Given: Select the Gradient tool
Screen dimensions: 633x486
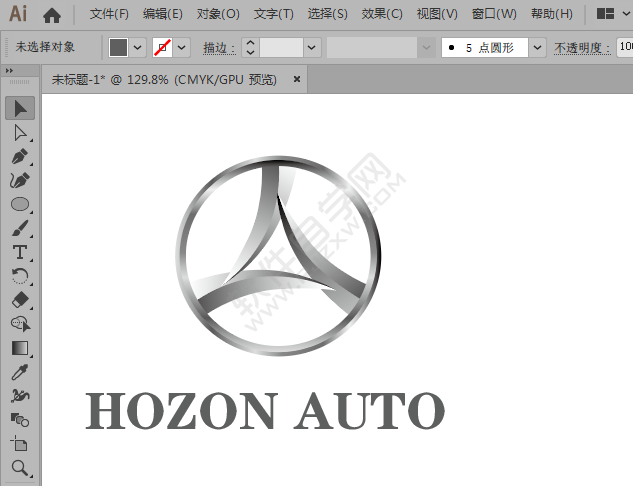Looking at the screenshot, I should click(x=20, y=348).
